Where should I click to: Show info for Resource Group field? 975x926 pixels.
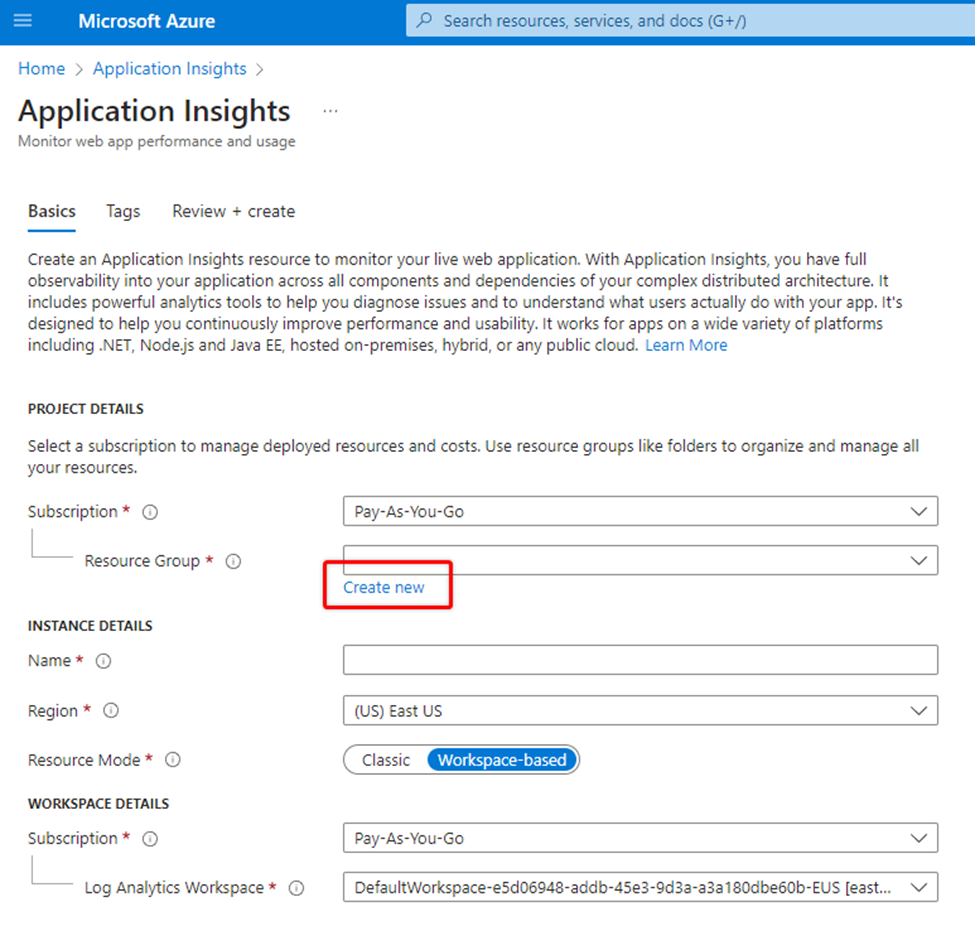233,562
